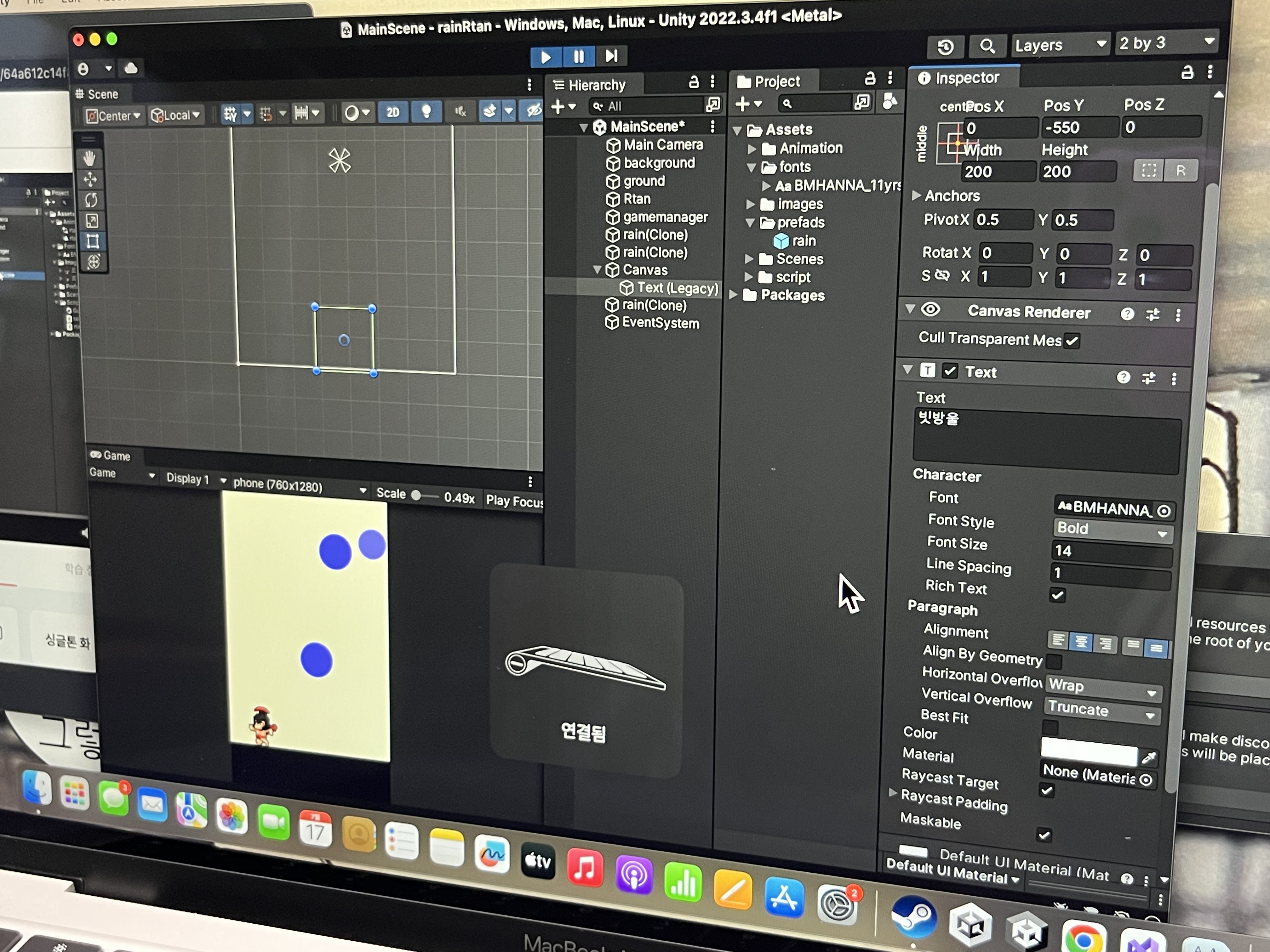Open Unity cloud services icon
1270x952 pixels.
131,69
